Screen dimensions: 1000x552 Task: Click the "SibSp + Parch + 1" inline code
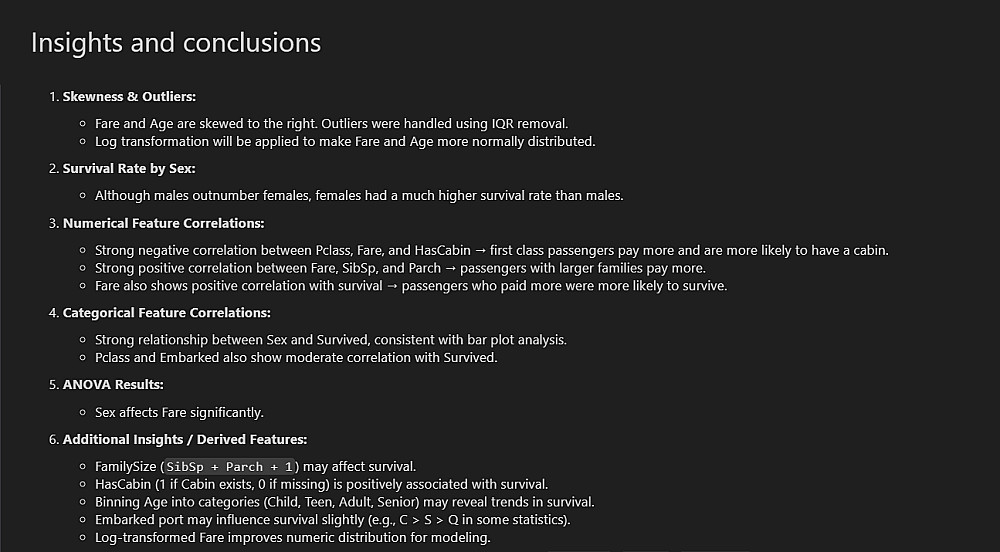(x=230, y=467)
